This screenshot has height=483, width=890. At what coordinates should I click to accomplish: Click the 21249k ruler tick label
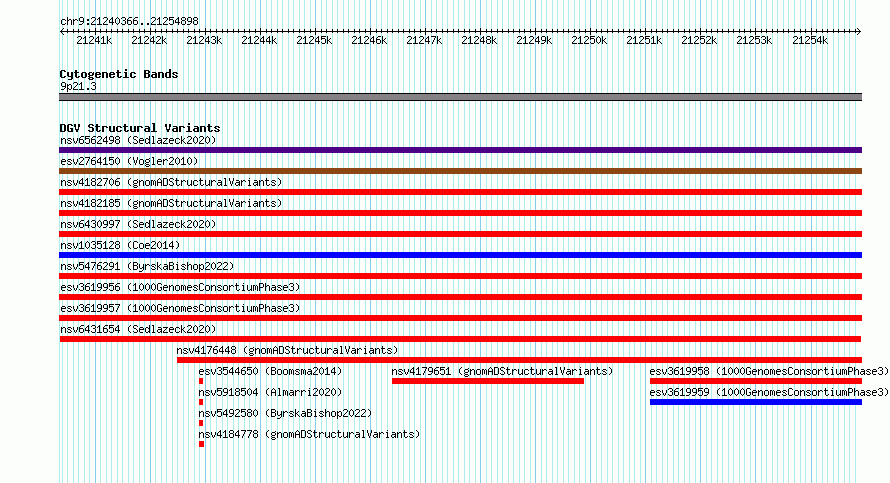click(x=534, y=40)
